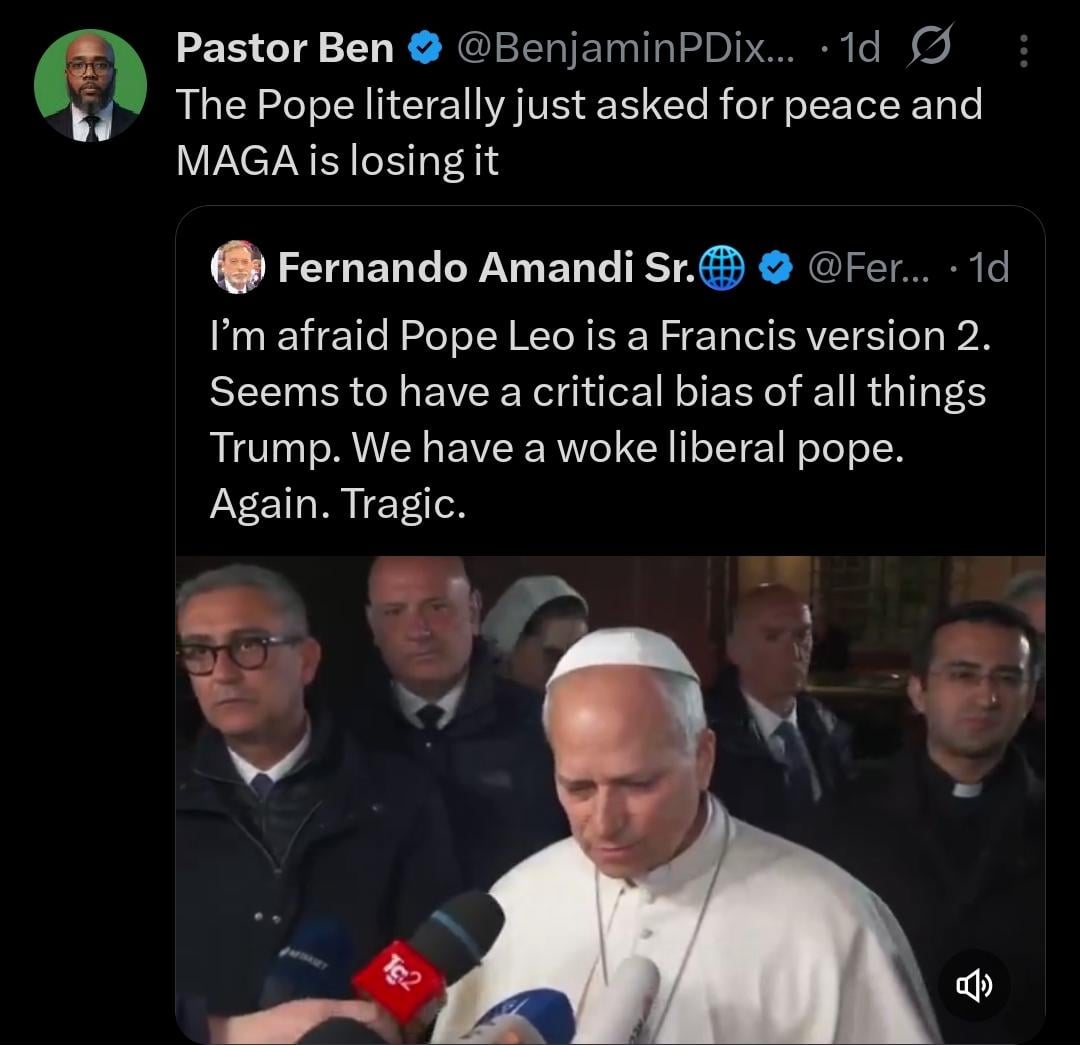
Task: Click the Grok slashed-circle icon
Action: pos(931,47)
